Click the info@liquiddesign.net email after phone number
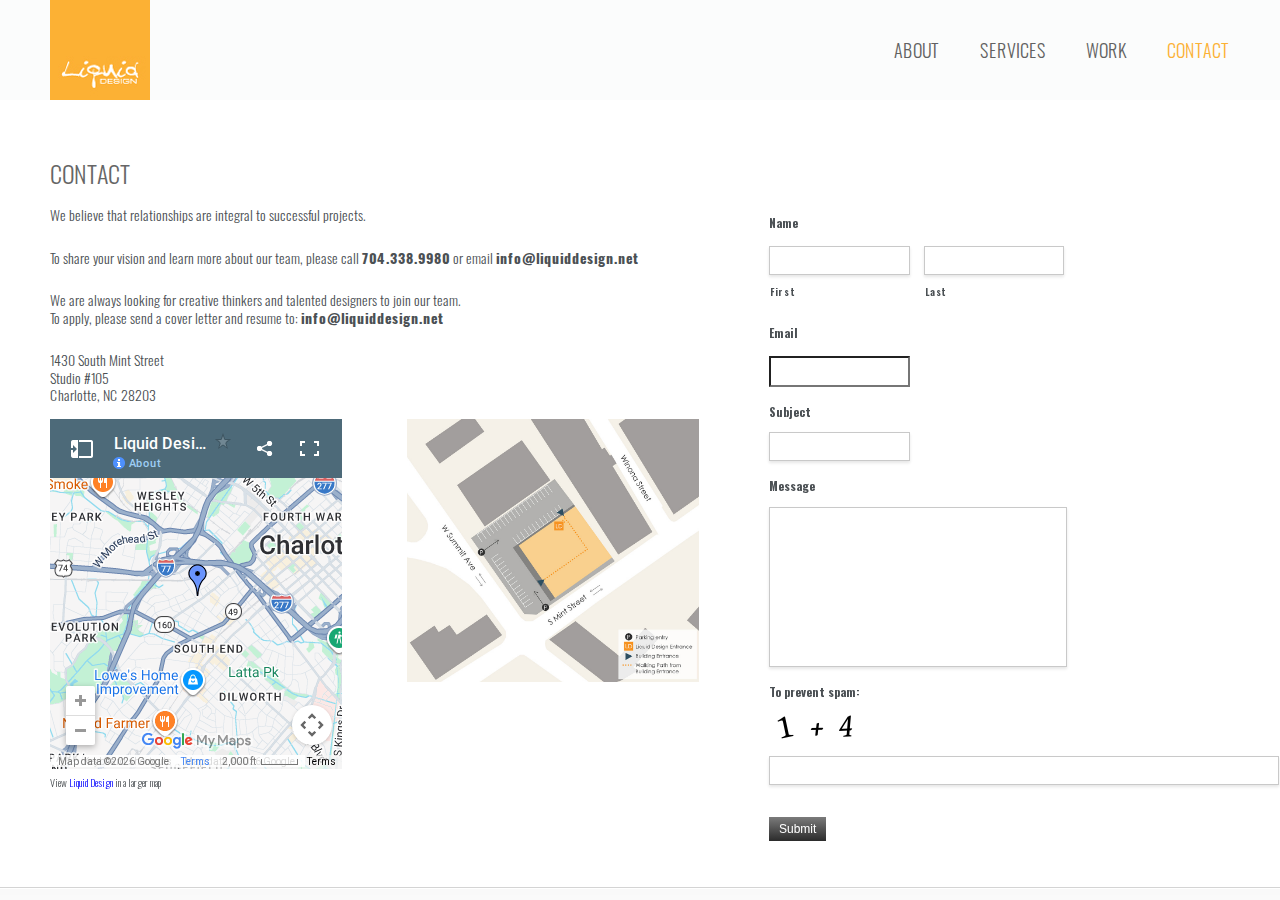The width and height of the screenshot is (1280, 900). tap(567, 258)
